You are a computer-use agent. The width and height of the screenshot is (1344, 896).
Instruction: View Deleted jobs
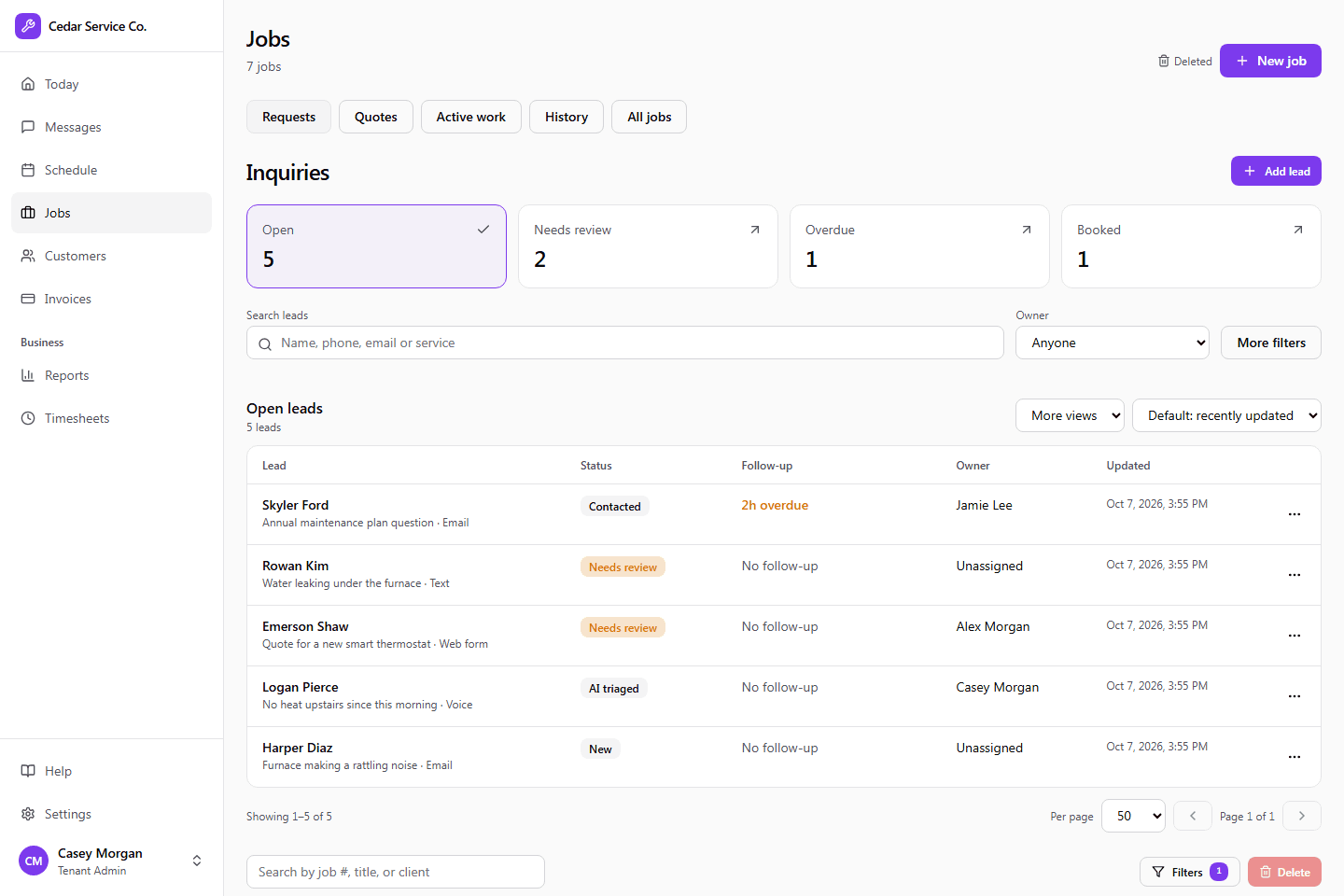pyautogui.click(x=1185, y=62)
